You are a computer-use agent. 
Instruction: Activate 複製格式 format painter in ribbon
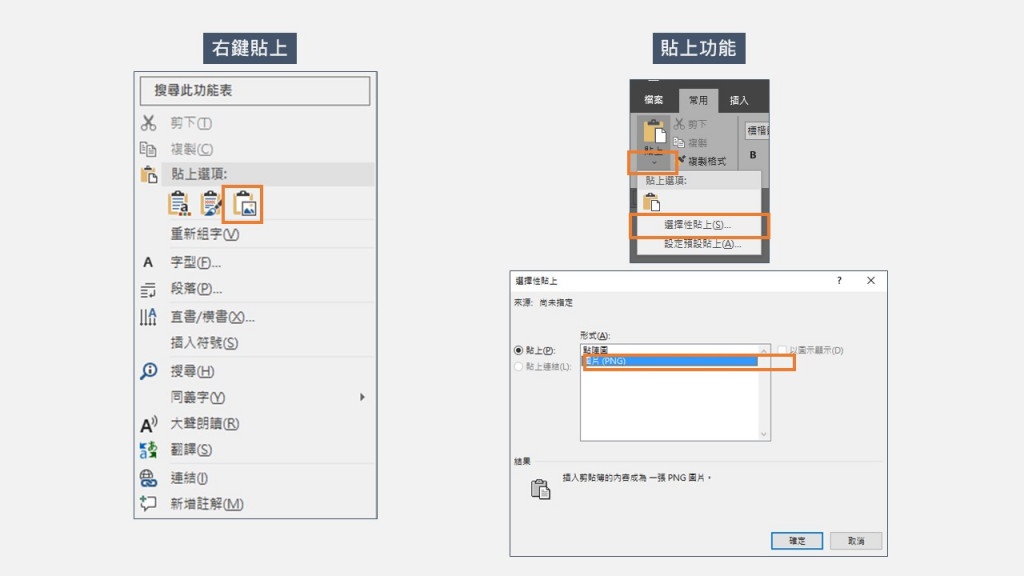click(x=701, y=161)
